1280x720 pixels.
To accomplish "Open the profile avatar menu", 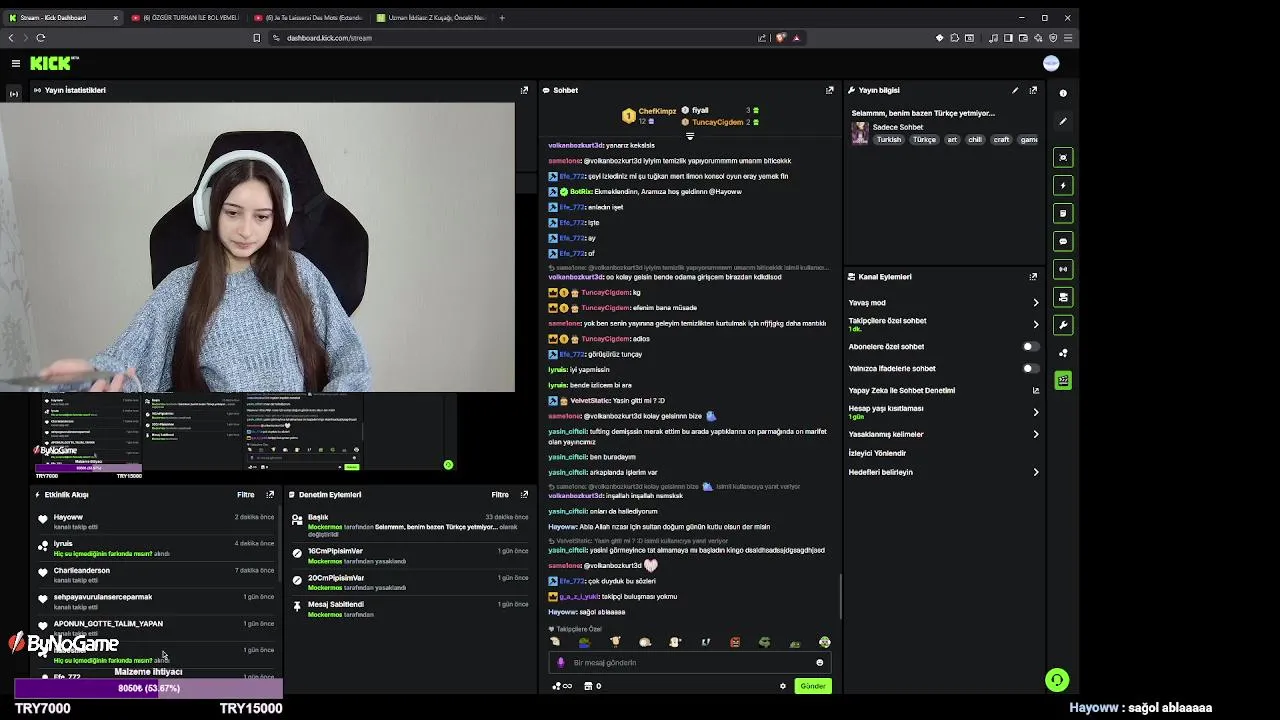I will (x=1051, y=63).
